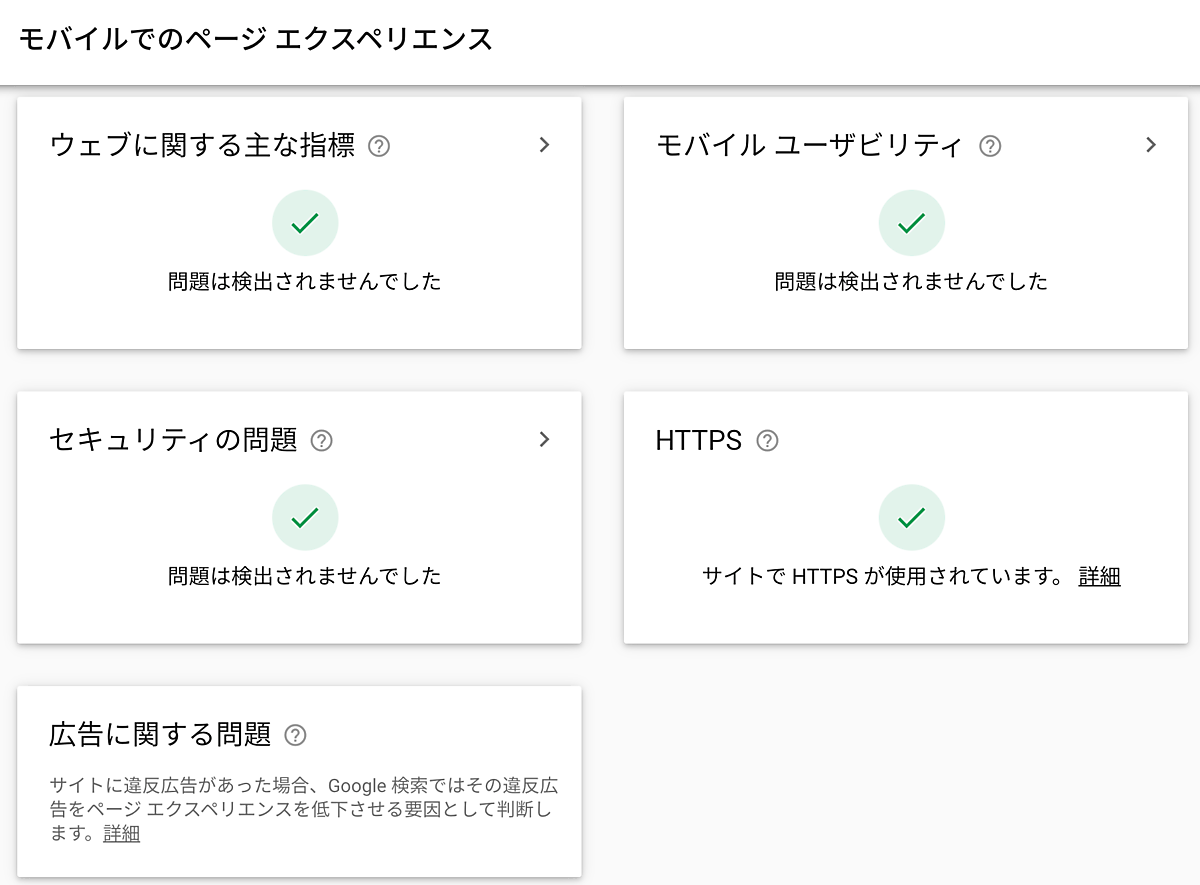Click green checkmark in ウェブに関する主な指標 card

305,224
